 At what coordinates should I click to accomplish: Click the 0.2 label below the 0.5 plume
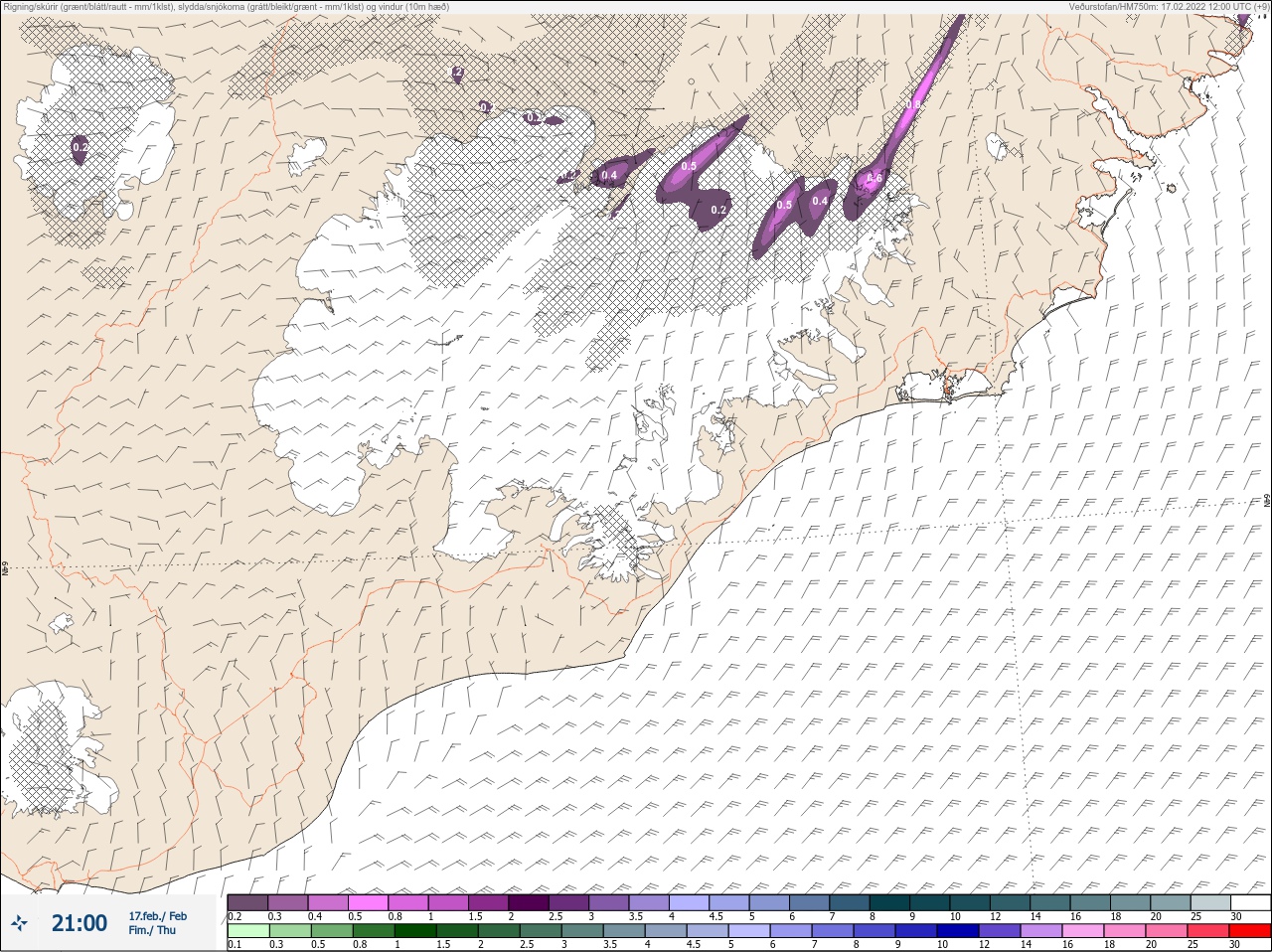[x=719, y=210]
